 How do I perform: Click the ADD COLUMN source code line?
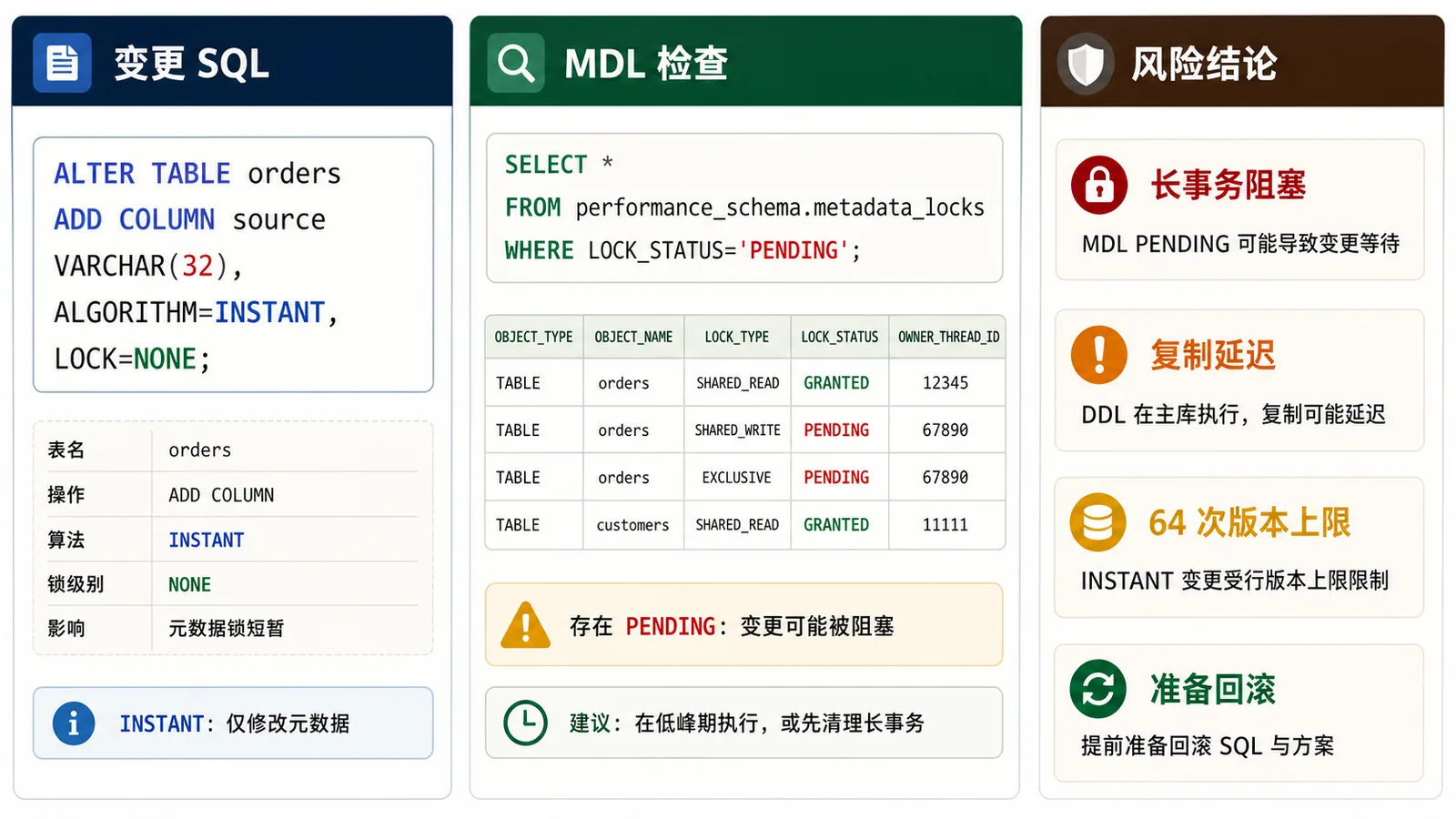(189, 219)
